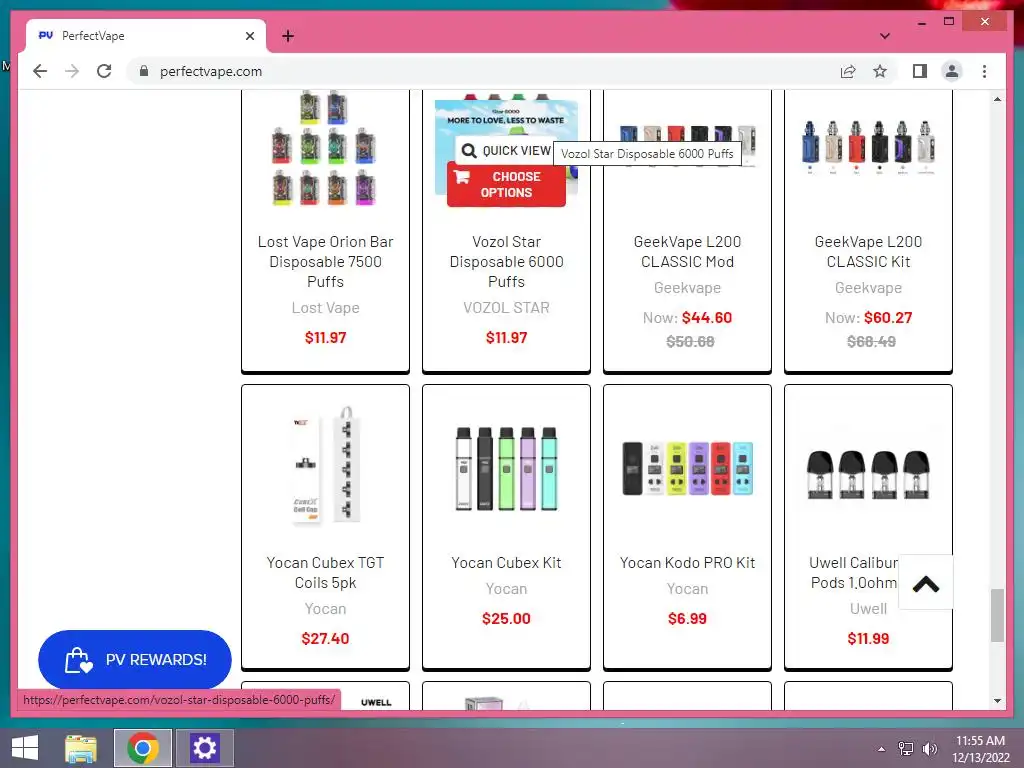This screenshot has width=1024, height=768.
Task: Open network status tray icon
Action: (906, 748)
